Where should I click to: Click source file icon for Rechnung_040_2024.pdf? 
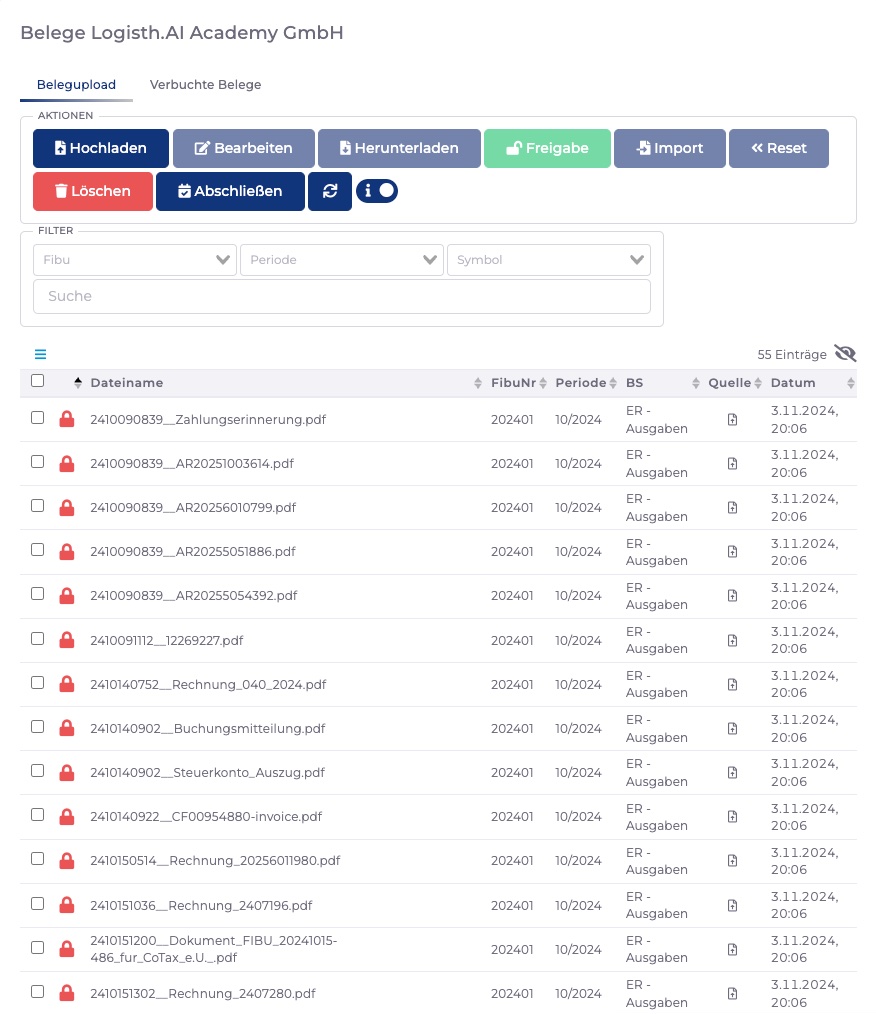732,684
